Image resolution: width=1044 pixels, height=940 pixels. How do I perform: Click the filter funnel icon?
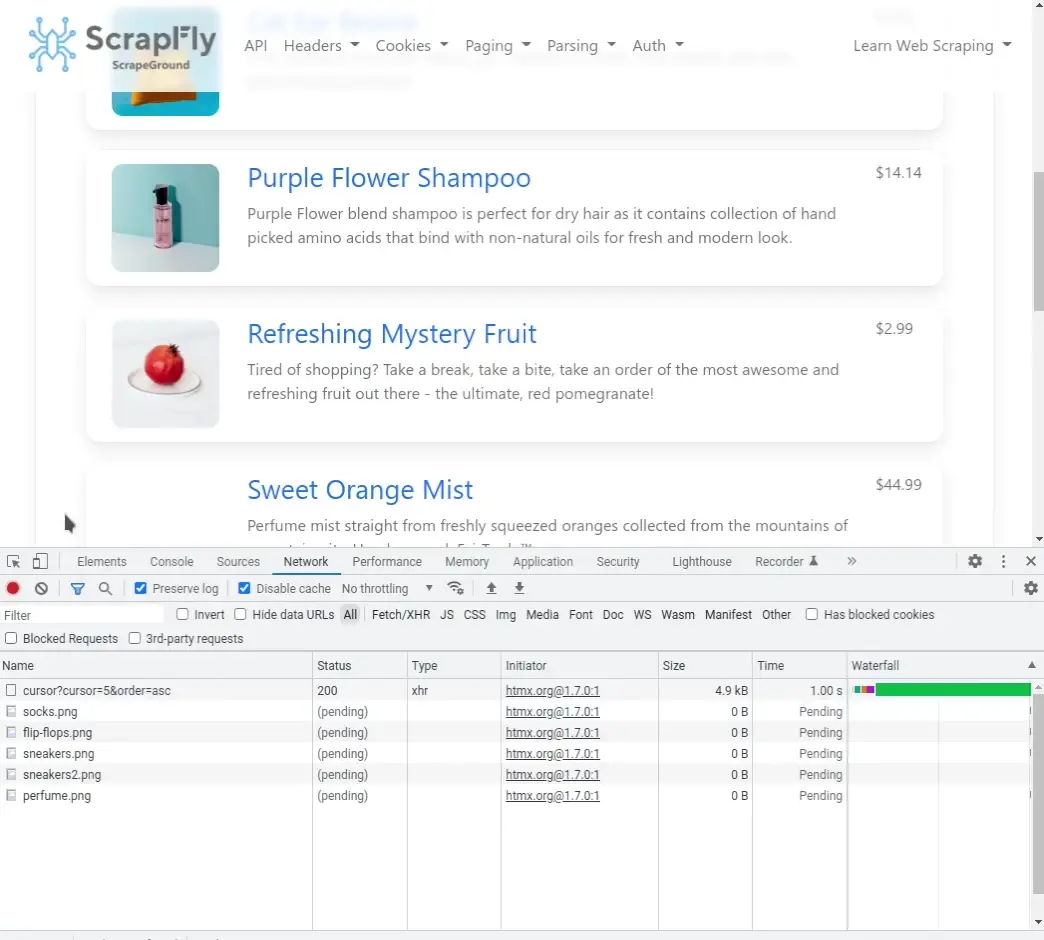click(x=77, y=589)
